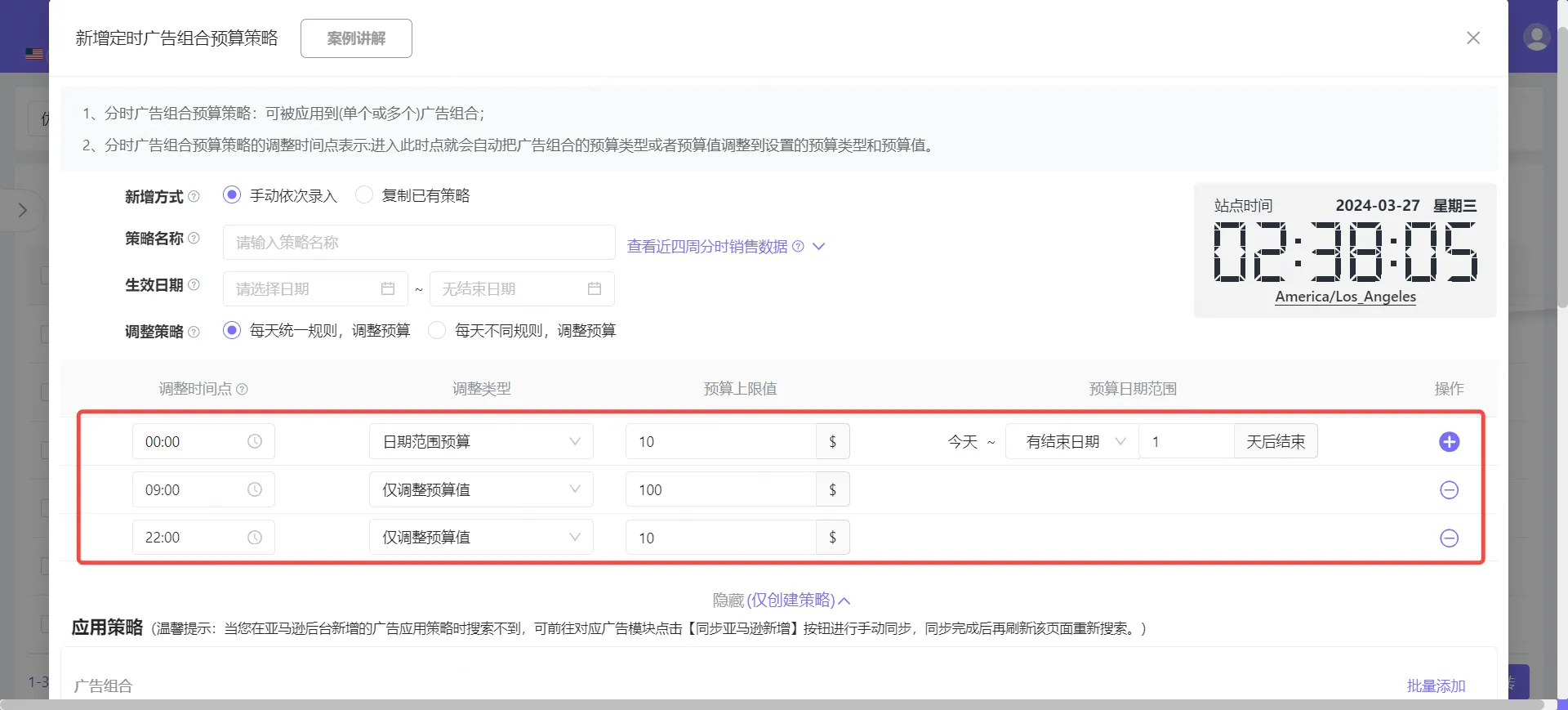Viewport: 1568px width, 710px height.
Task: Click the blue plus icon to add row
Action: (1449, 442)
